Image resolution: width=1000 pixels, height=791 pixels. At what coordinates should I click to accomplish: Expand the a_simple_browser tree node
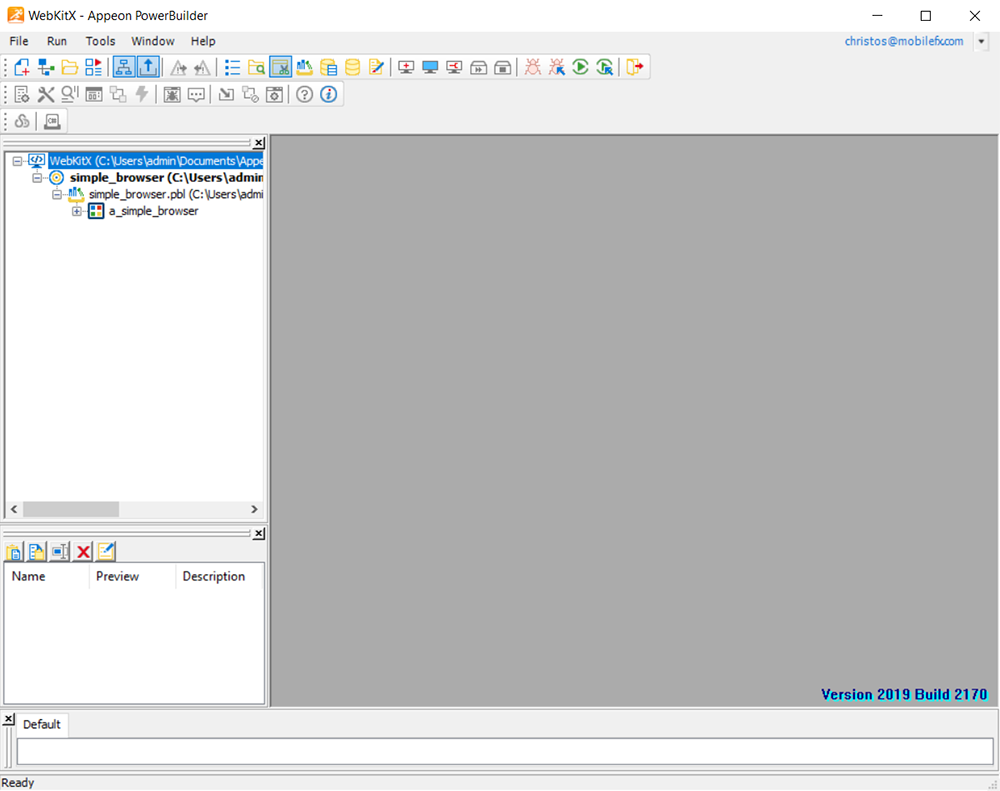77,211
